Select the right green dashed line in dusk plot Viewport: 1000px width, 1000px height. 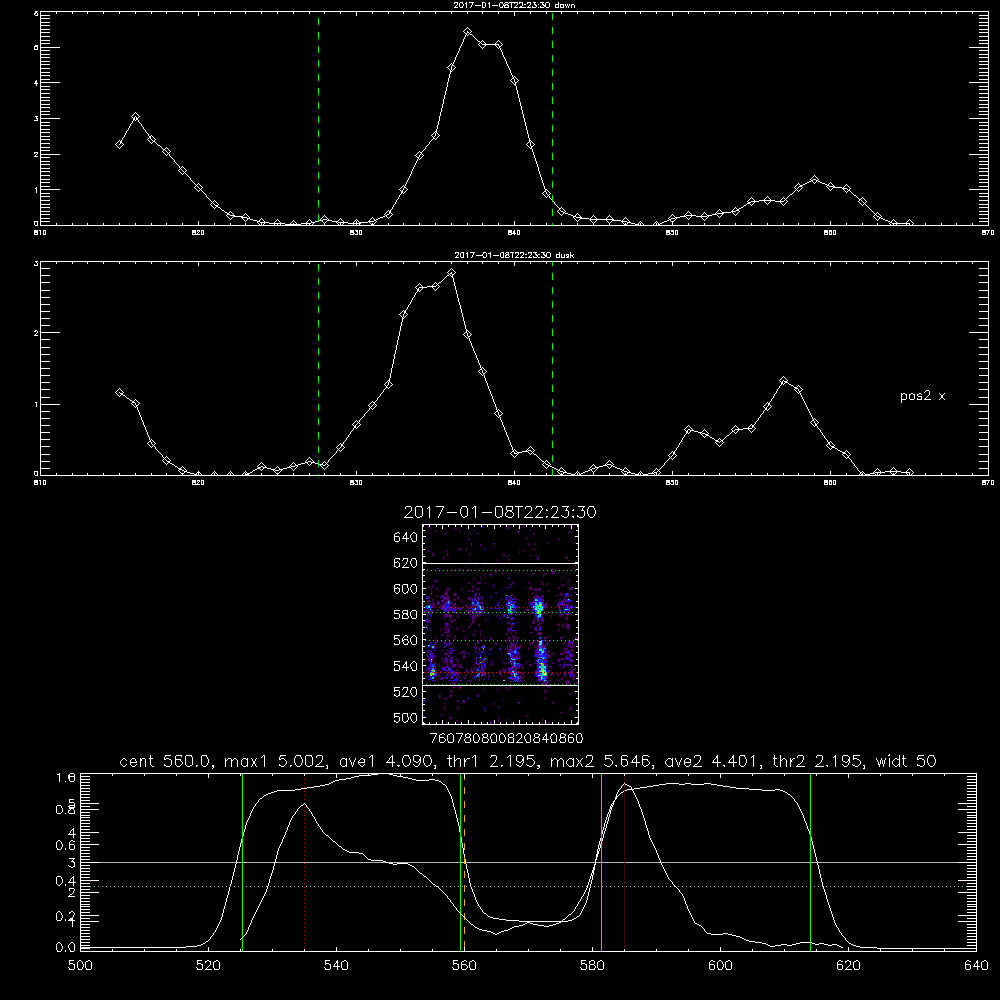tap(552, 368)
